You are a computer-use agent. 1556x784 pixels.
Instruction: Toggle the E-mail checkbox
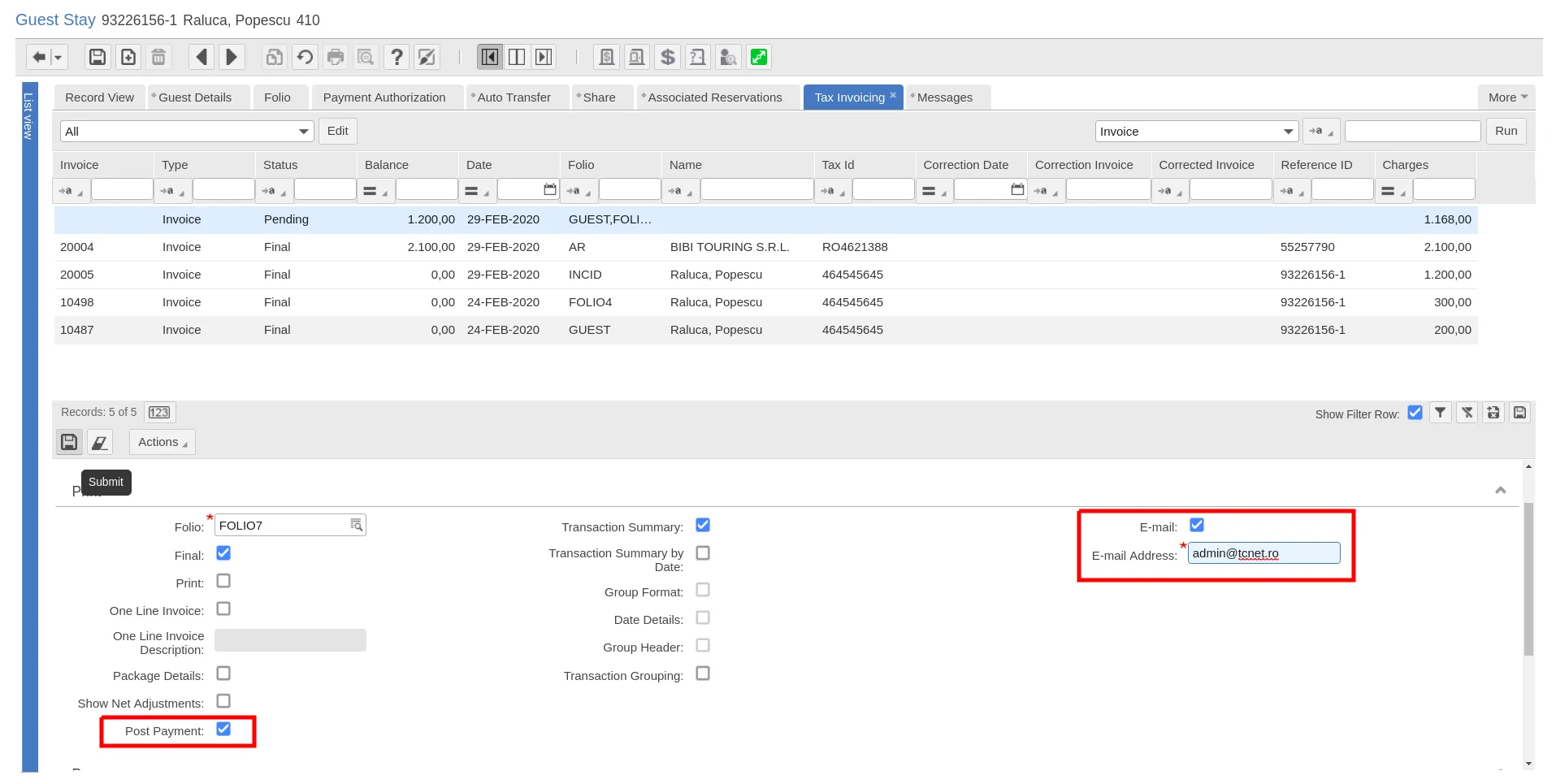(x=1197, y=525)
